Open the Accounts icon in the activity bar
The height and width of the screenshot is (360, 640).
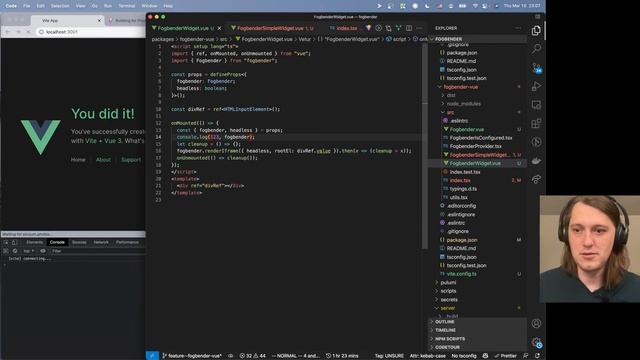point(536,324)
